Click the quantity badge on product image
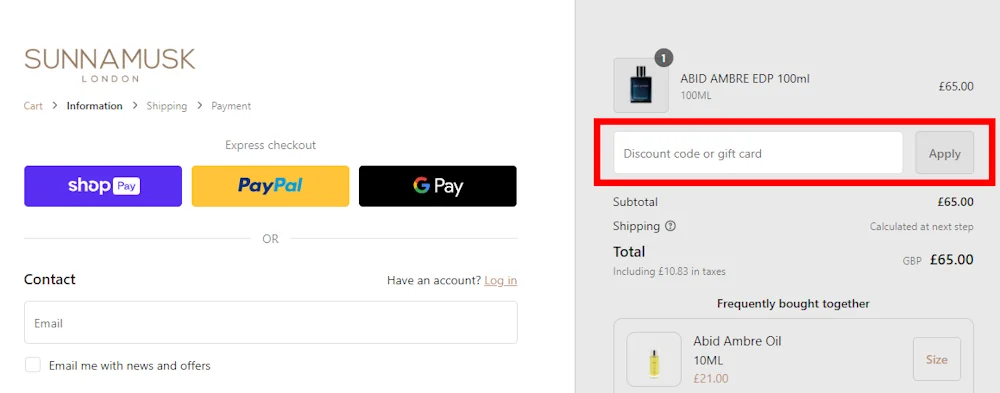 663,58
